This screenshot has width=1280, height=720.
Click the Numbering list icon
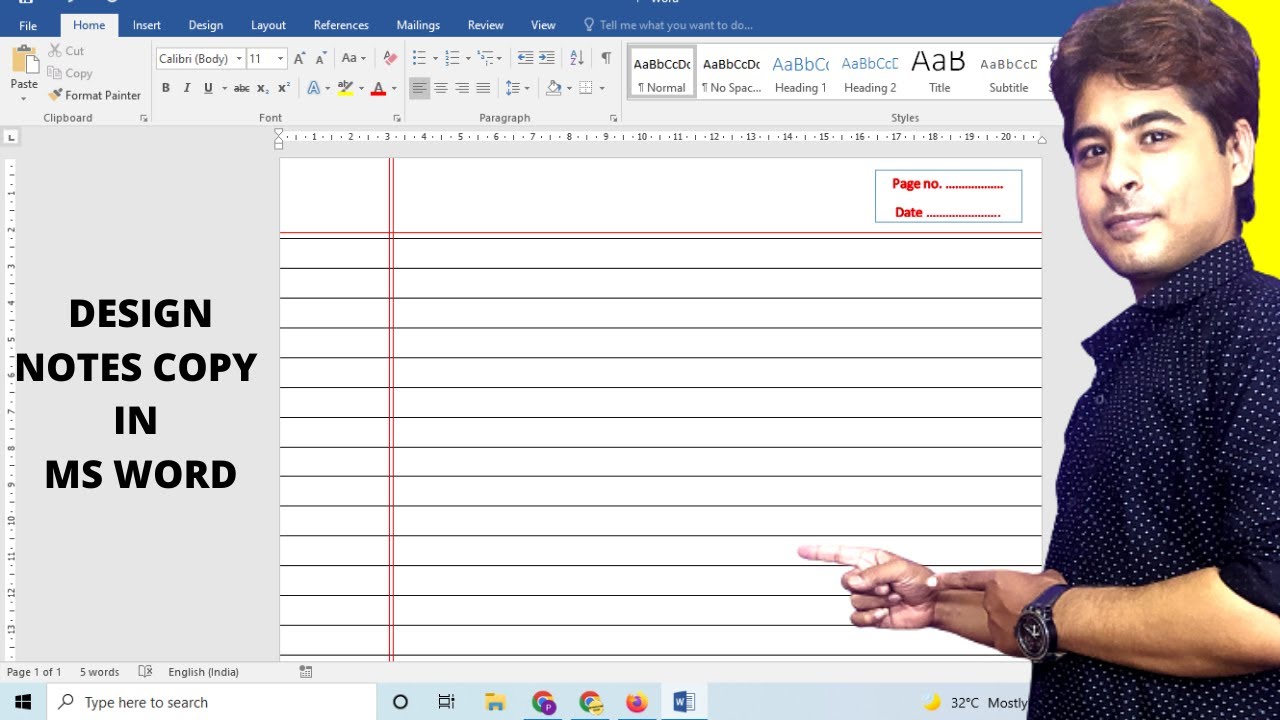coord(452,58)
